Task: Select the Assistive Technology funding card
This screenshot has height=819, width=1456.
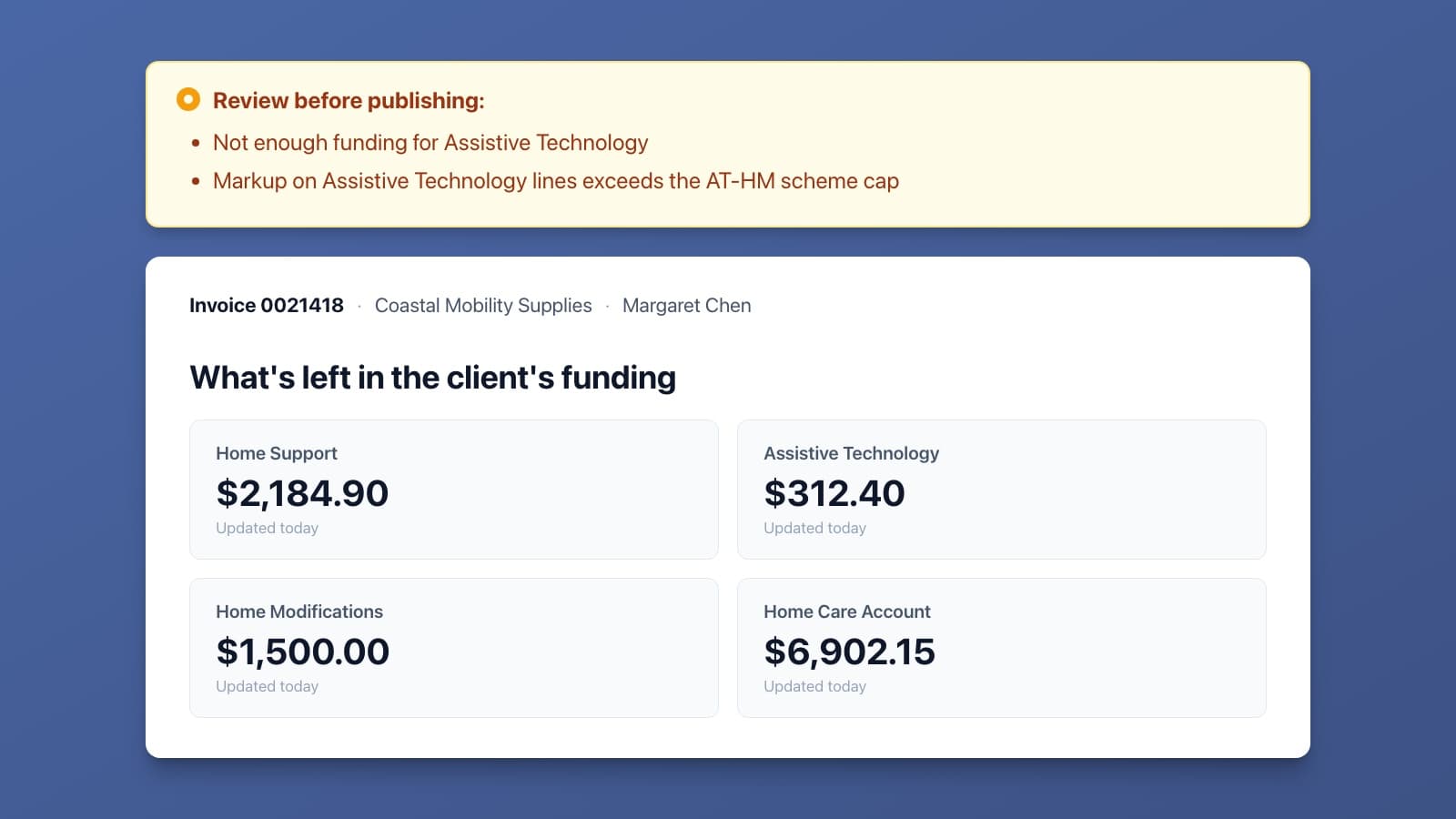Action: pos(1002,490)
